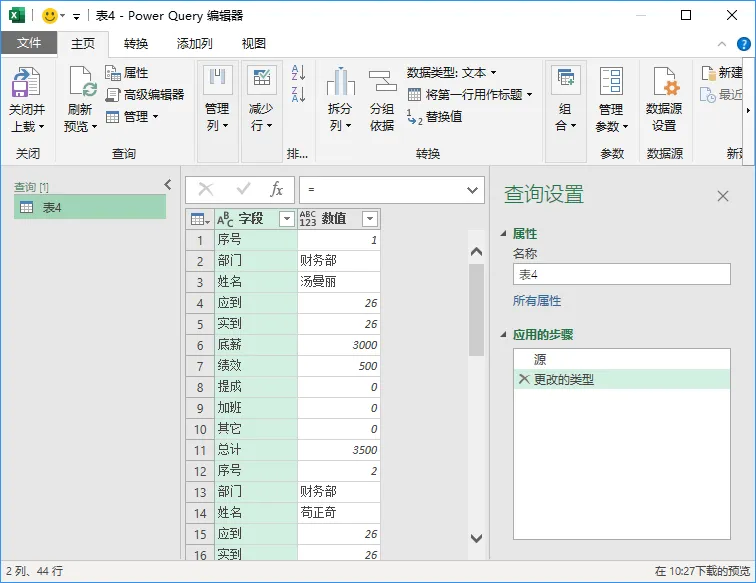The height and width of the screenshot is (583, 756).
Task: Click the fx formula icon
Action: [277, 190]
